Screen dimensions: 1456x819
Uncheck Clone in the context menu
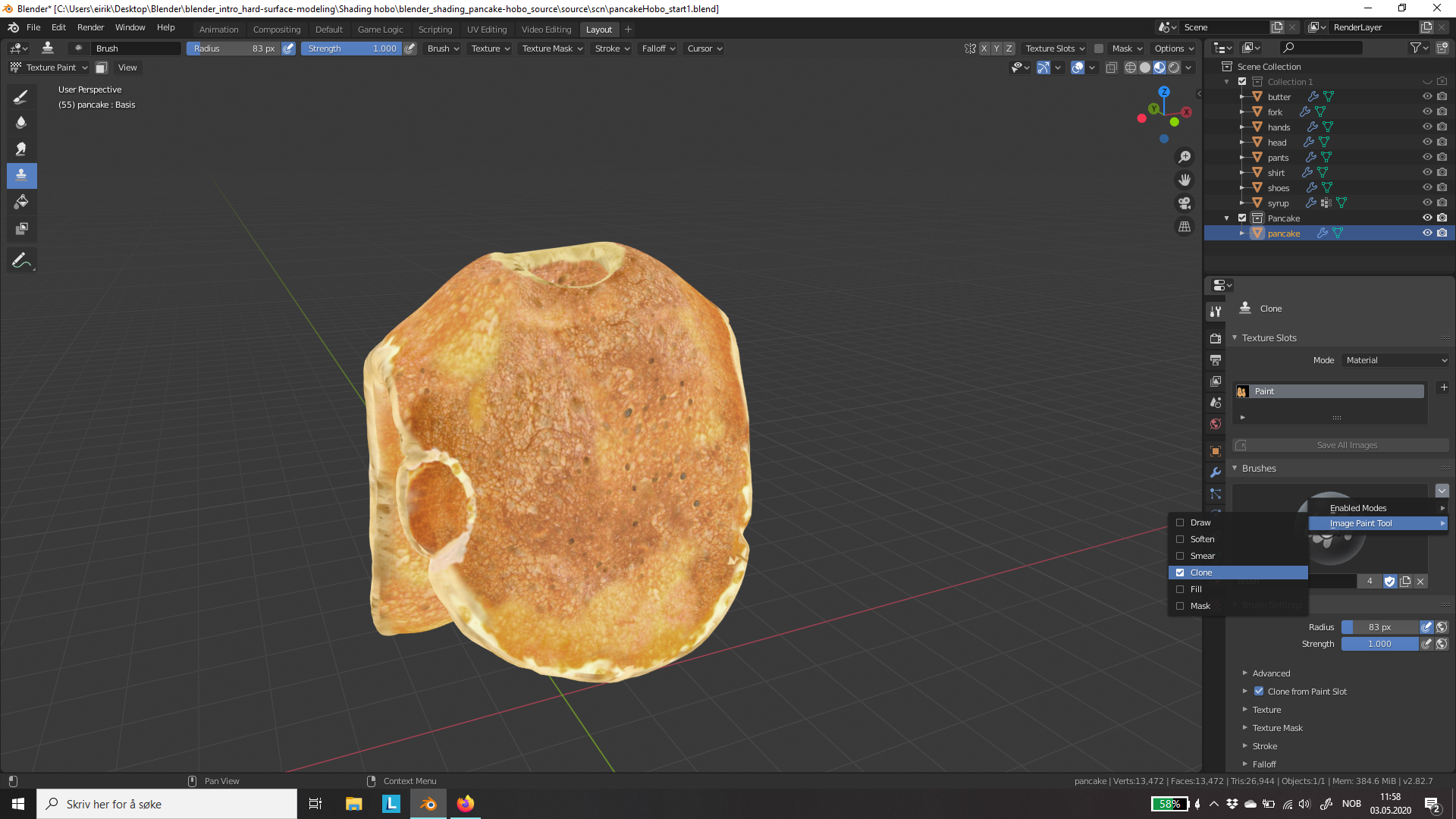pyautogui.click(x=1180, y=573)
